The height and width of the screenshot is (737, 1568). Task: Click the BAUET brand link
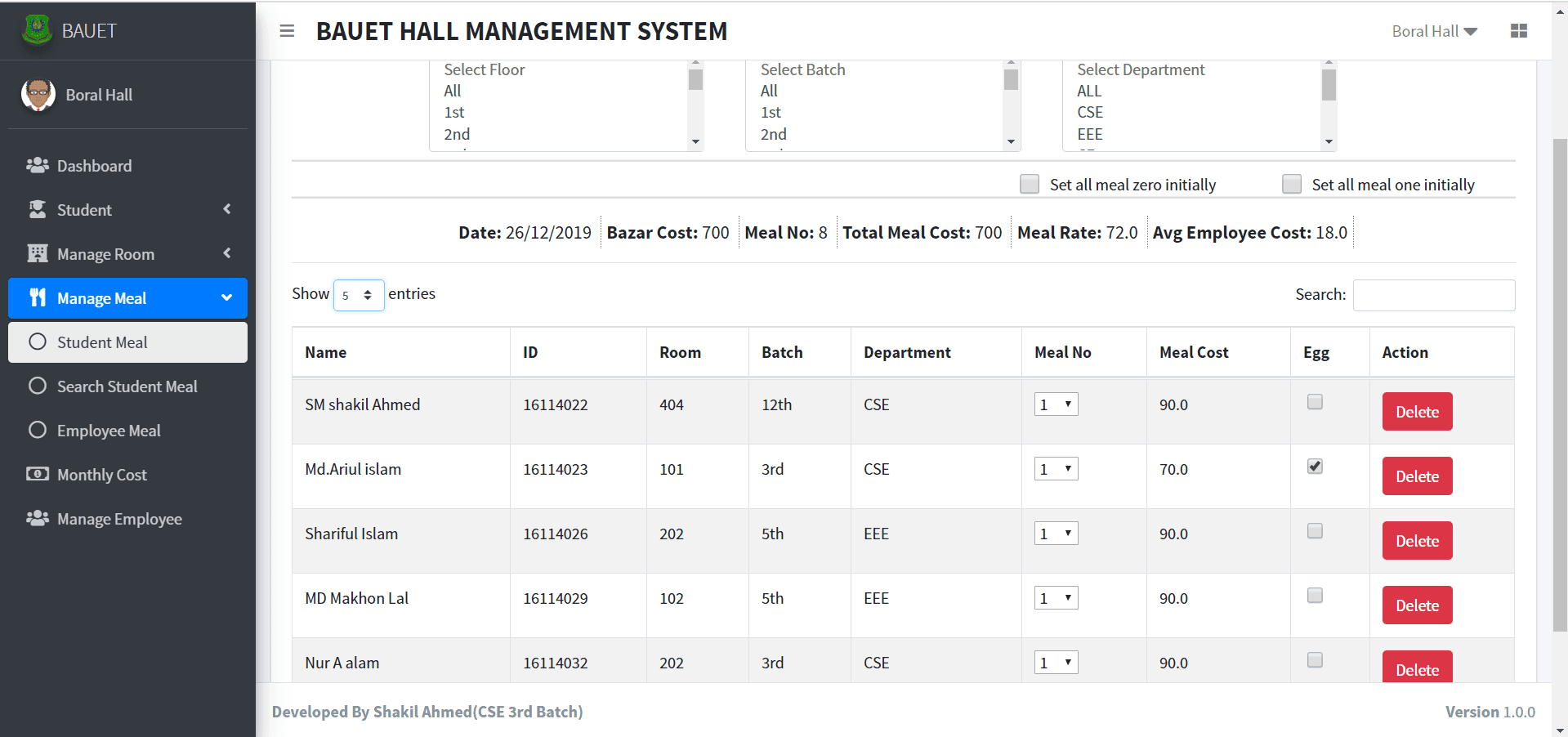[89, 31]
